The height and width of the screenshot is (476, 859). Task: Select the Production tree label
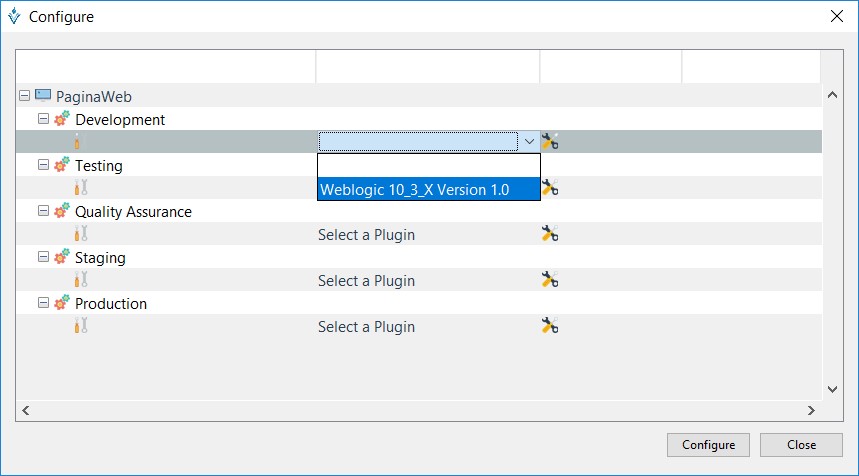pos(111,303)
